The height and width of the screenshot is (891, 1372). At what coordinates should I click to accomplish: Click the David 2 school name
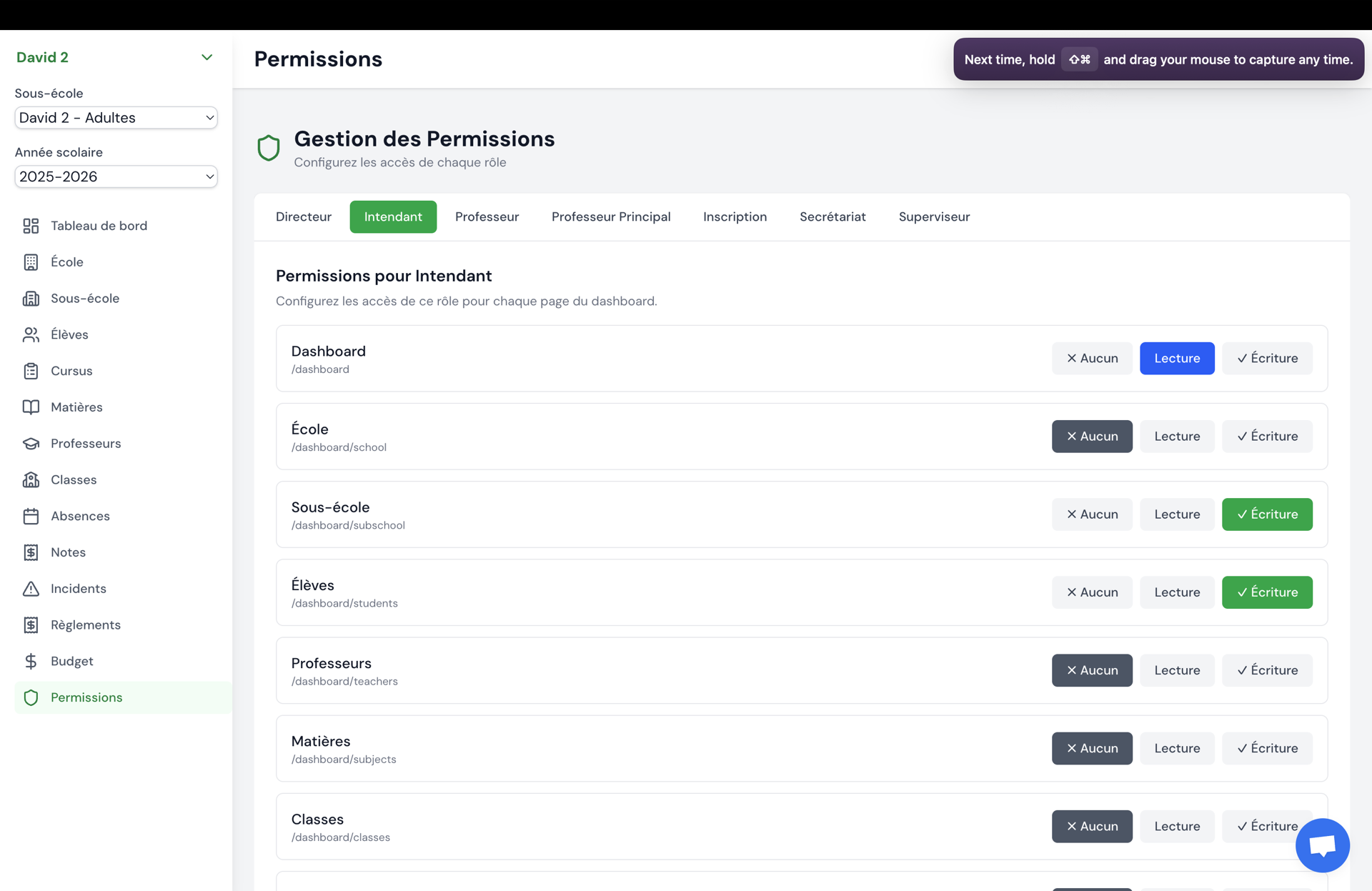coord(42,57)
